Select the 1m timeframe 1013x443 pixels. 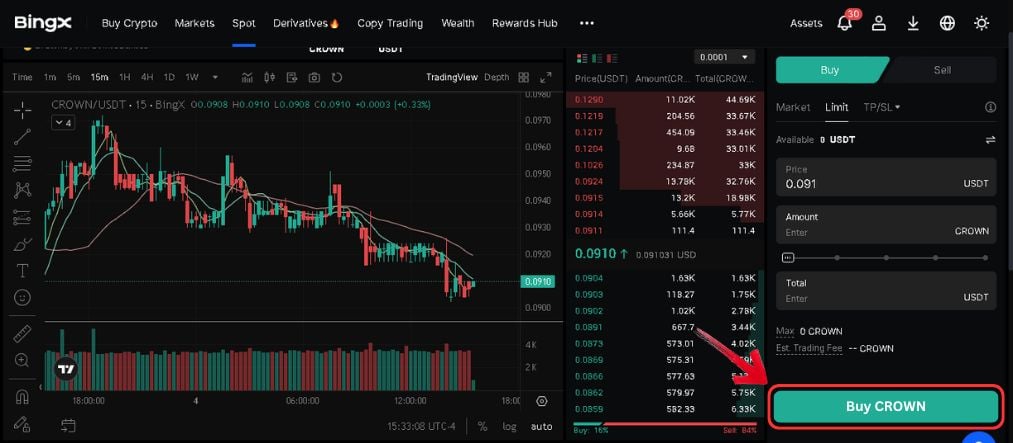tap(50, 77)
